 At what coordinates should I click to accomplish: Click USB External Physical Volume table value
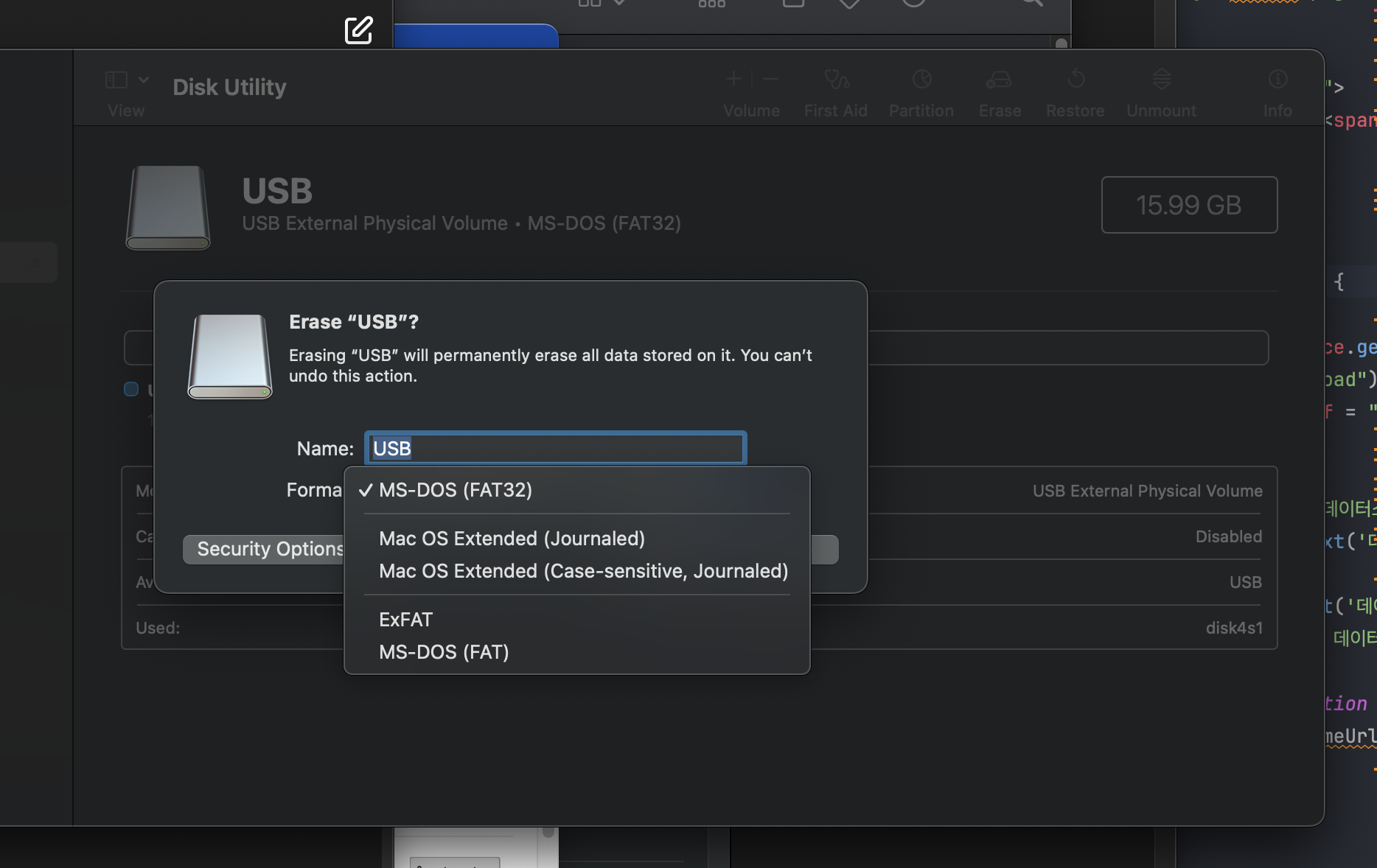(x=1147, y=491)
